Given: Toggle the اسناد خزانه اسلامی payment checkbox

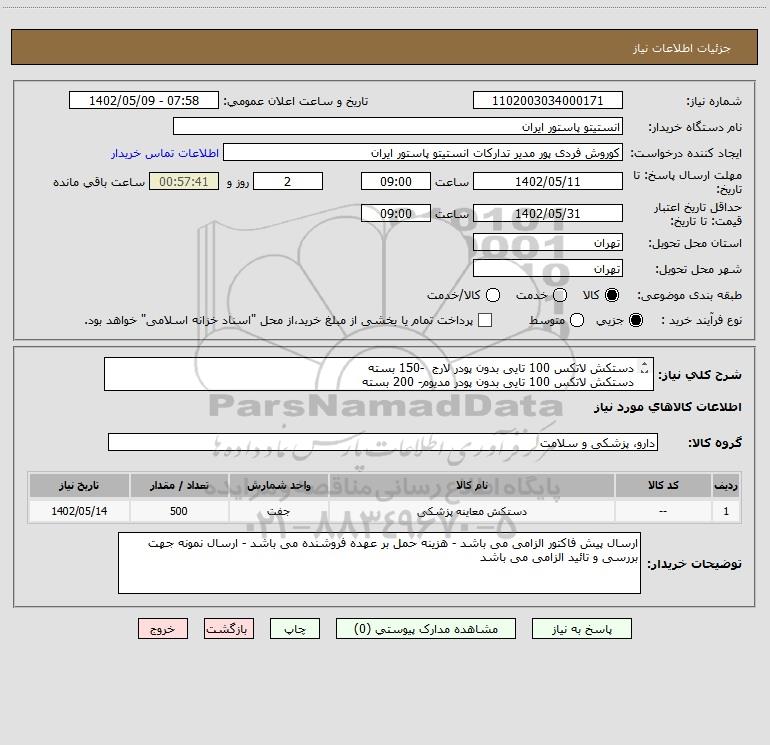Looking at the screenshot, I should tap(485, 320).
